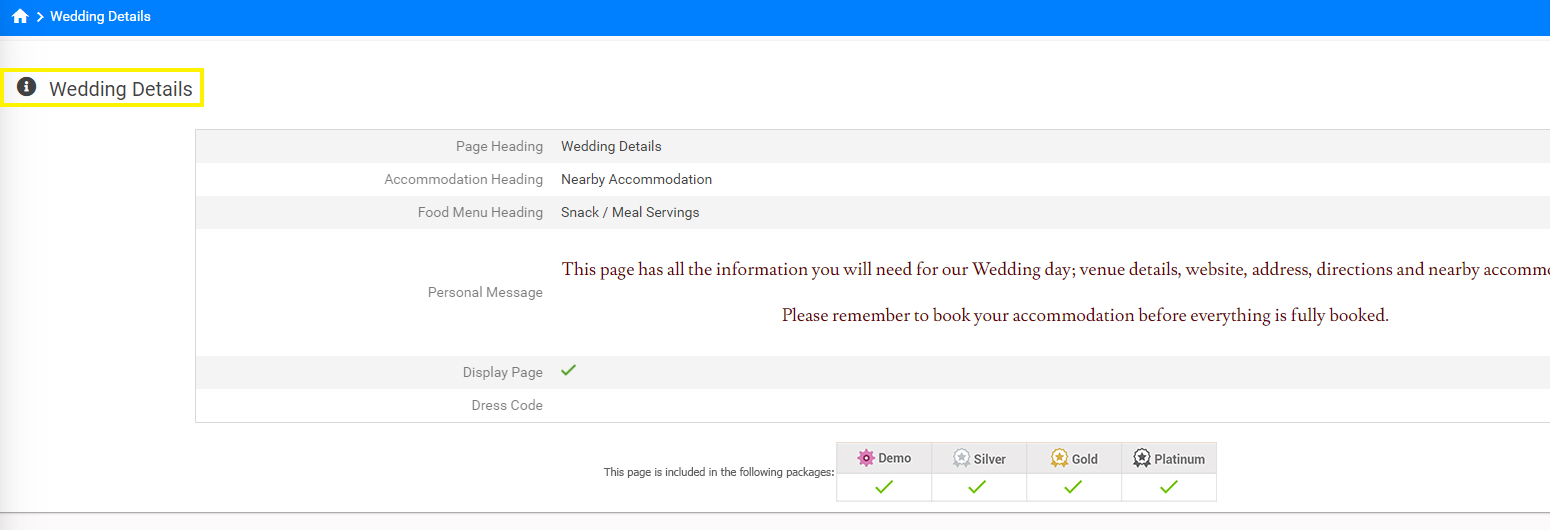Image resolution: width=1550 pixels, height=530 pixels.
Task: Click the Gold package medal icon
Action: click(1059, 458)
